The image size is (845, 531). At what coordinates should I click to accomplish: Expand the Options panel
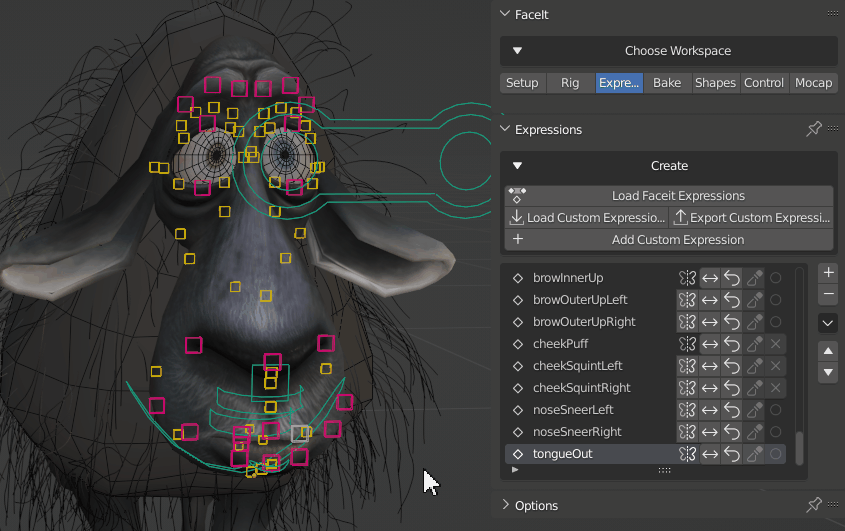point(505,506)
